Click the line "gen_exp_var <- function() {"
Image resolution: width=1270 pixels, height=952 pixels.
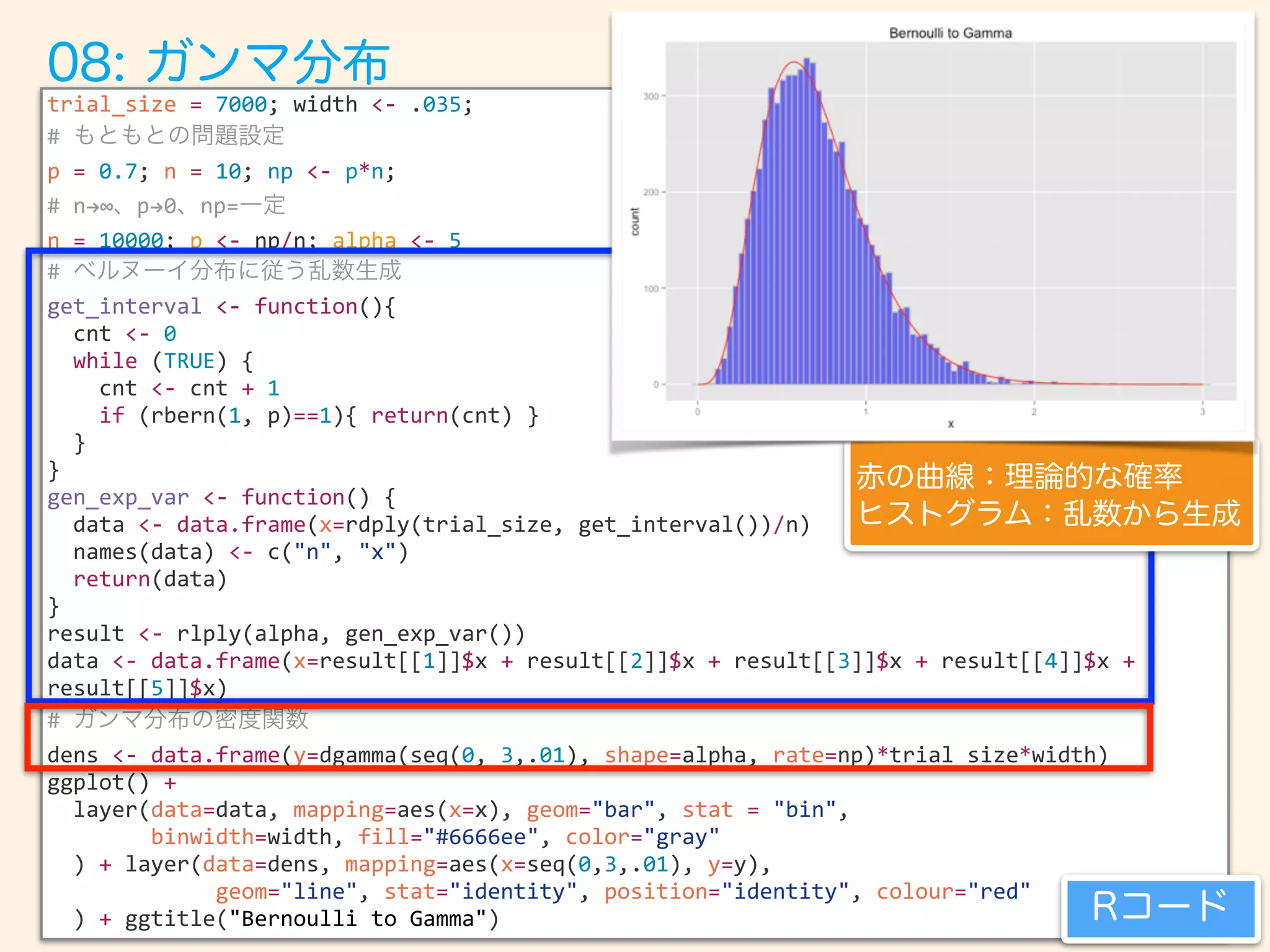[221, 497]
